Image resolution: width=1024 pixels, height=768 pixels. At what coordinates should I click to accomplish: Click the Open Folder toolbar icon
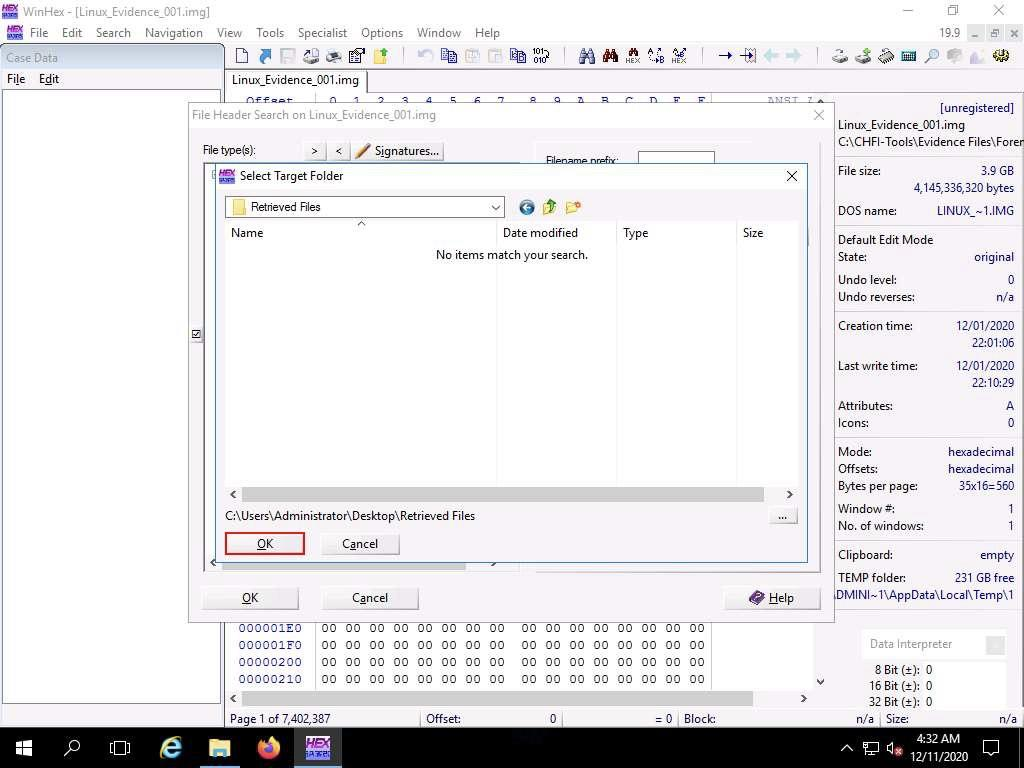381,56
